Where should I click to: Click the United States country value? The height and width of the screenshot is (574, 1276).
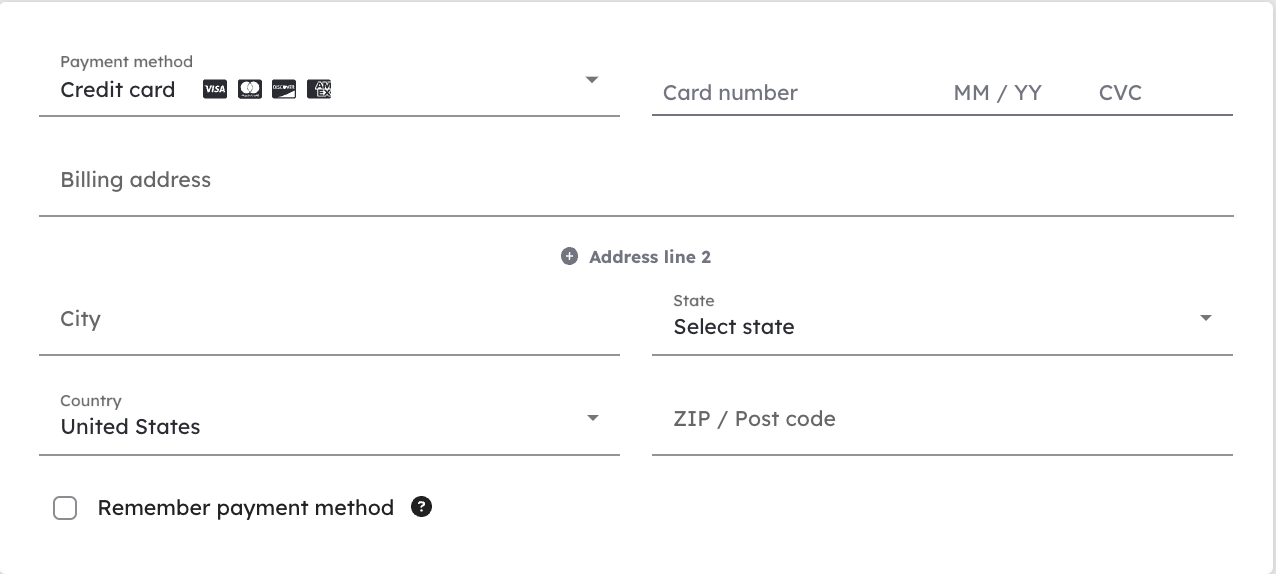click(131, 427)
